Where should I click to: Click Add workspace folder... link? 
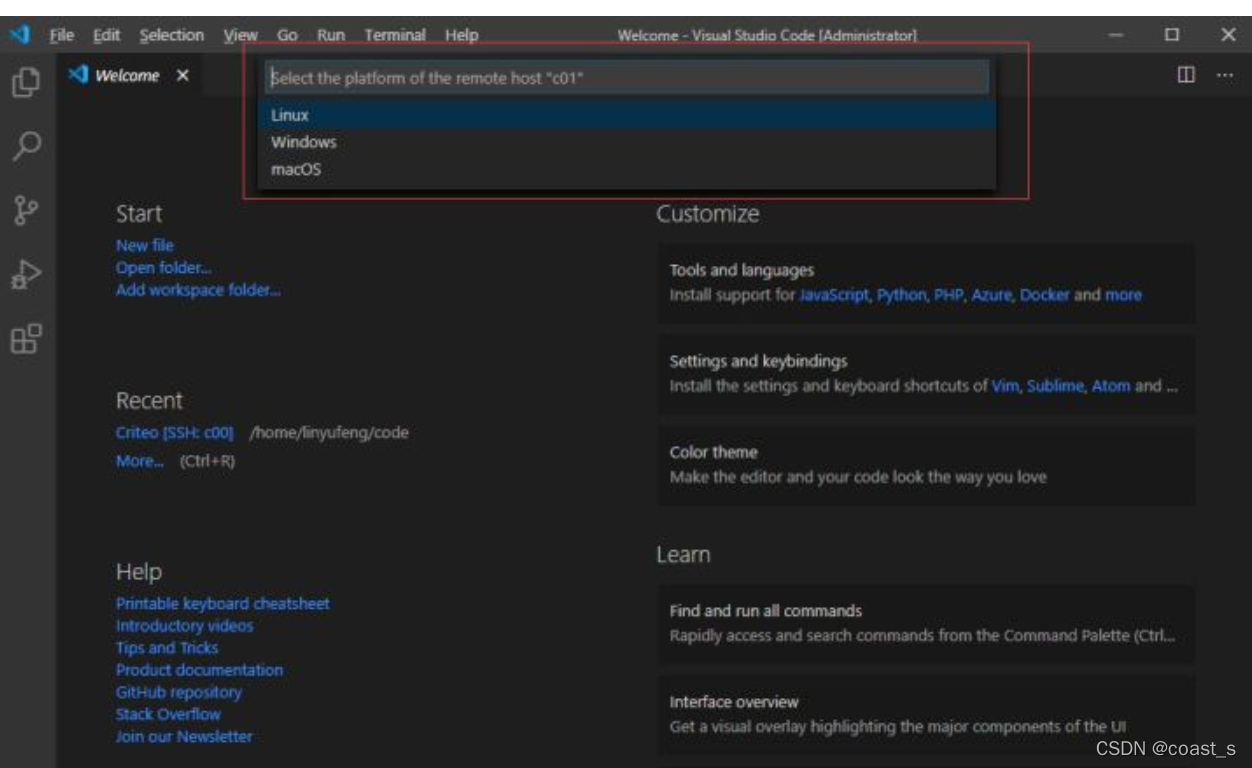point(198,290)
